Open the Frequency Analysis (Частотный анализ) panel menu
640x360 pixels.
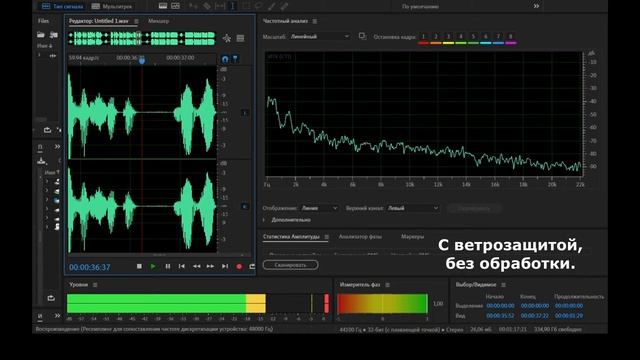coord(315,21)
